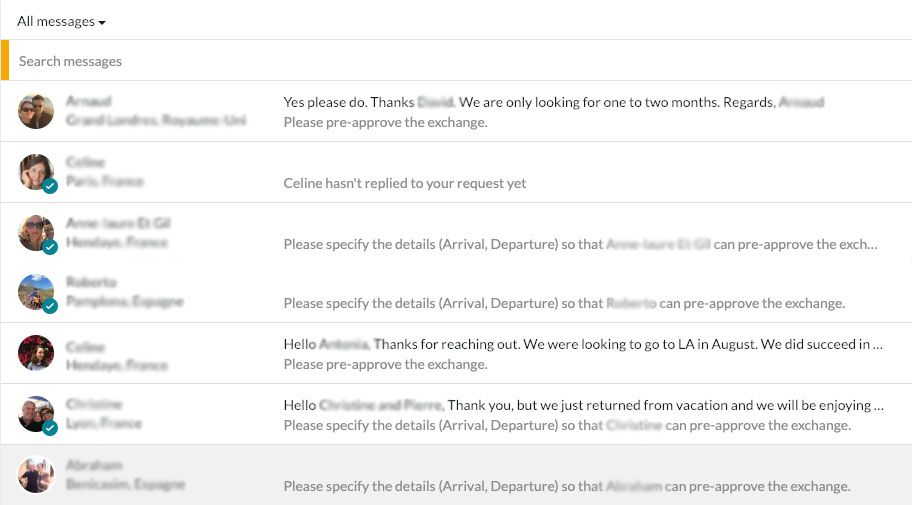Click the "Please pre-approve the exchange." text under Arnaud's message

(x=385, y=122)
